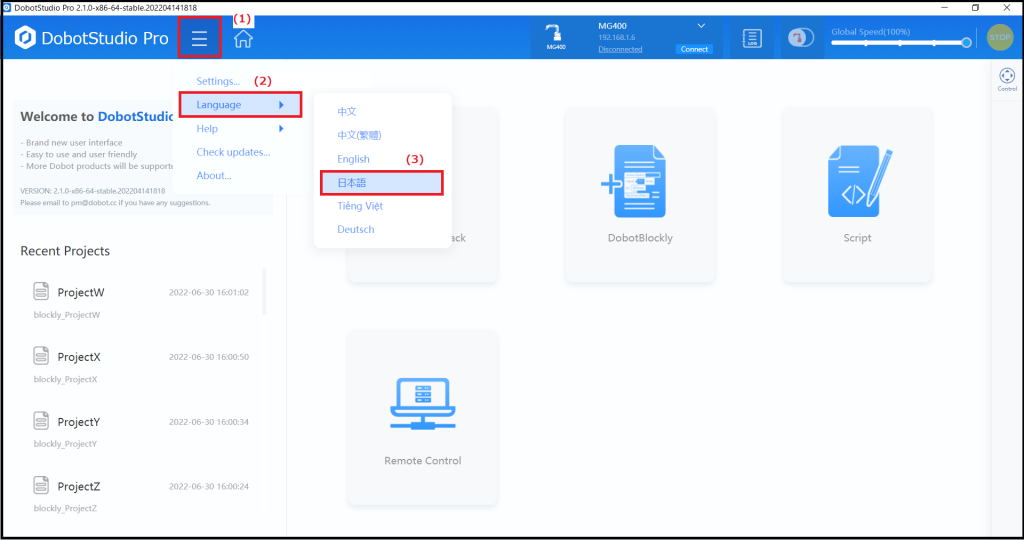Click the Script label
This screenshot has height=540, width=1024.
pyautogui.click(x=857, y=238)
